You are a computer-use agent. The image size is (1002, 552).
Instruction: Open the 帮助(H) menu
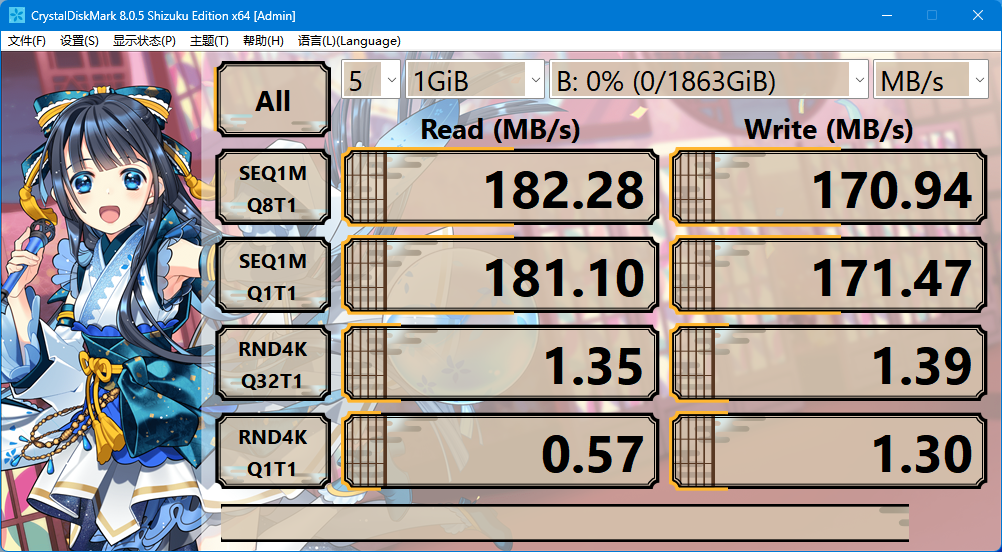263,41
